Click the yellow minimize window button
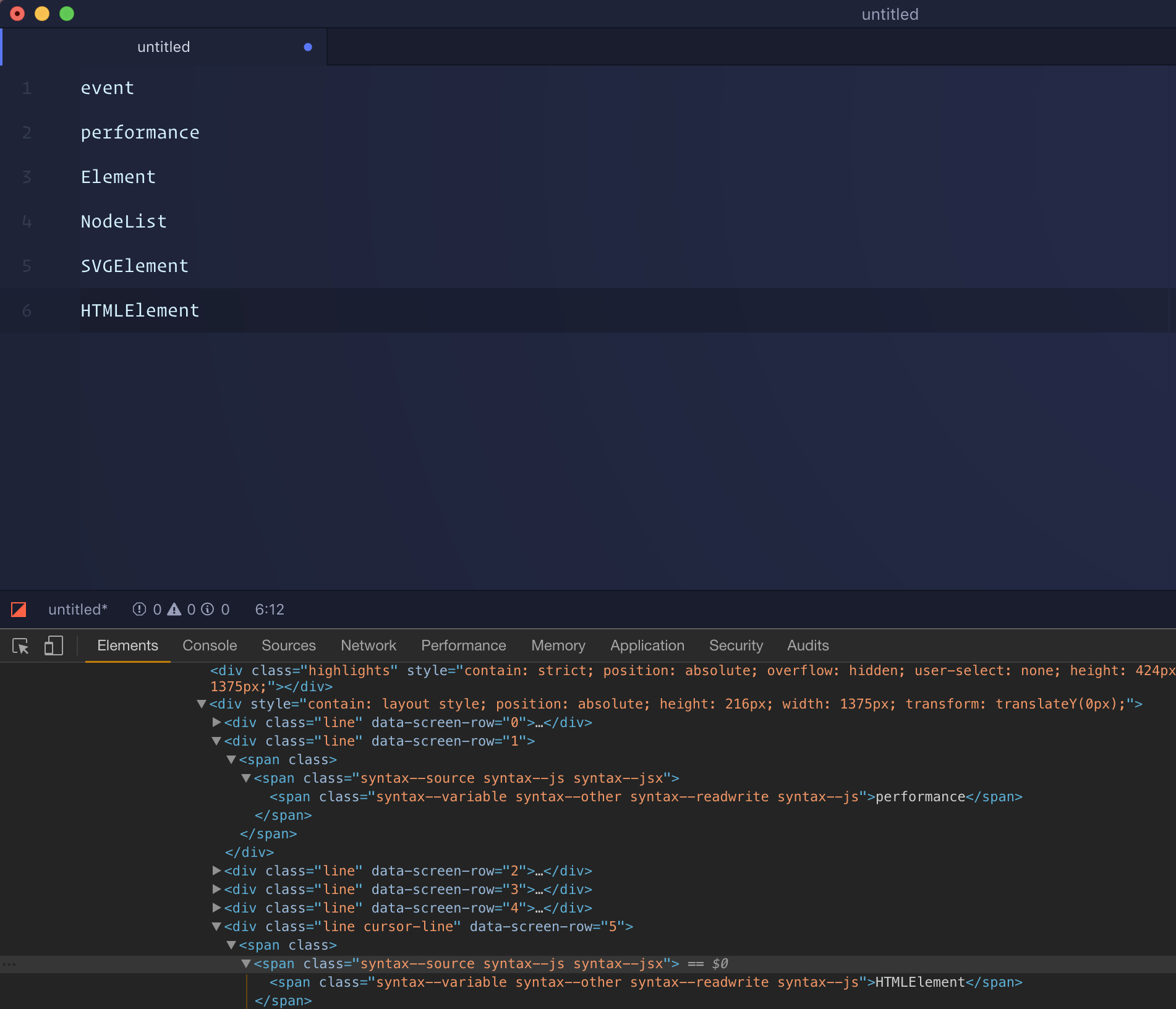Viewport: 1176px width, 1009px height. (x=42, y=14)
